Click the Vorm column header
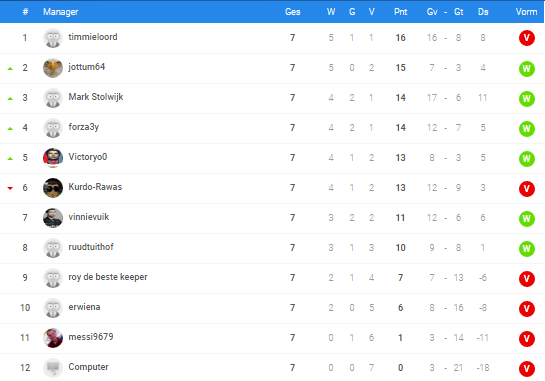545x381 pixels. [526, 12]
